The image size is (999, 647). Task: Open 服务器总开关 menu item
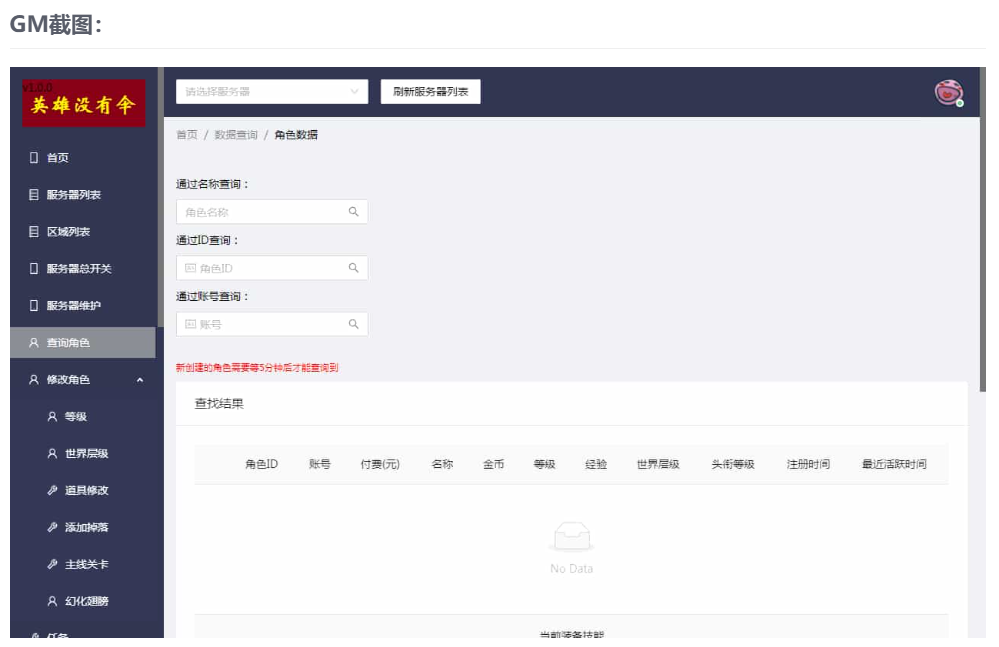click(x=83, y=268)
